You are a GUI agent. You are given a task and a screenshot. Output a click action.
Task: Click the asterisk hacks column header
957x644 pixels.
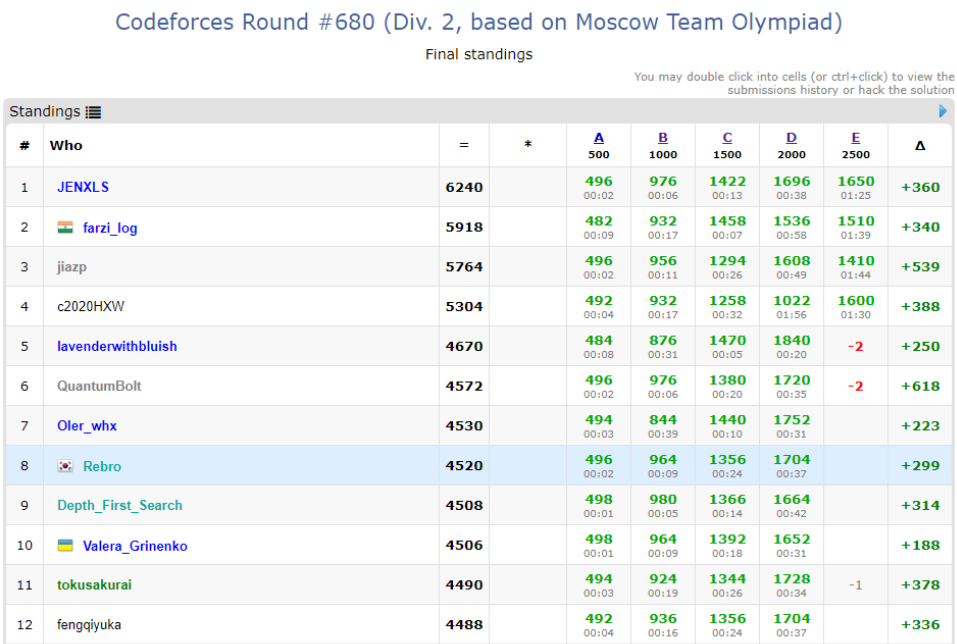[x=528, y=145]
